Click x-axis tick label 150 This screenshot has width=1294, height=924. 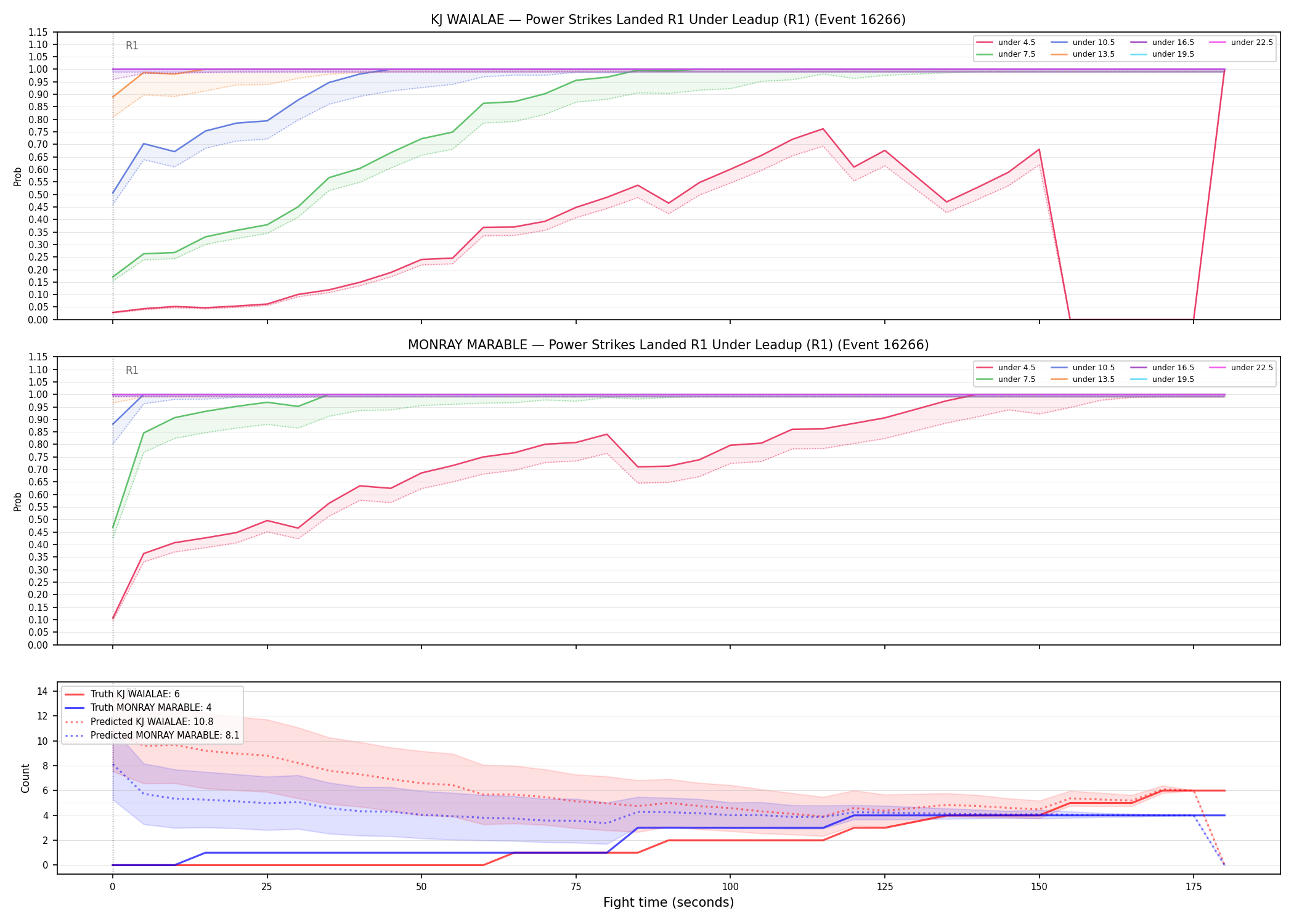point(1040,887)
